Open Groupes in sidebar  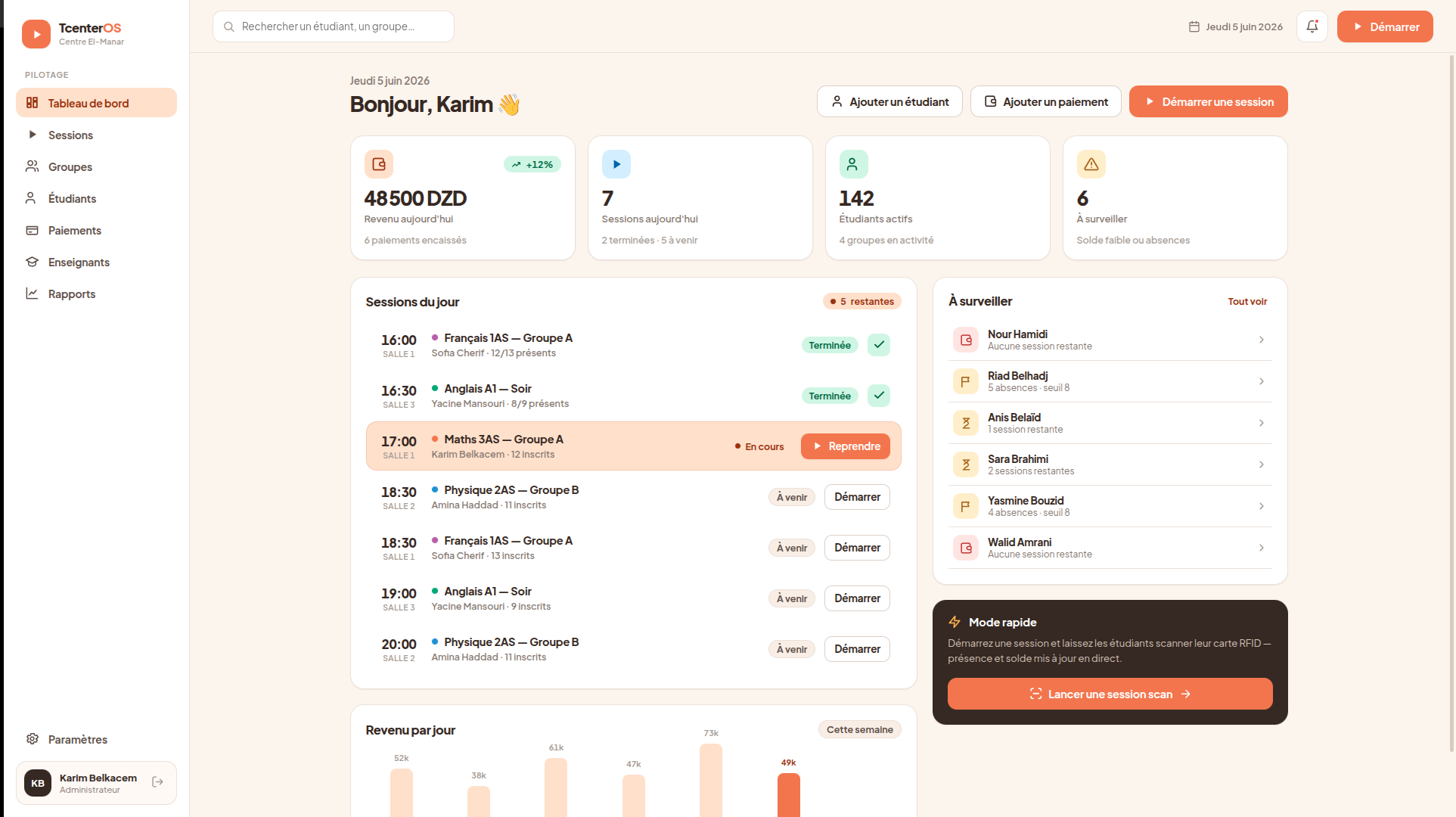tap(96, 166)
